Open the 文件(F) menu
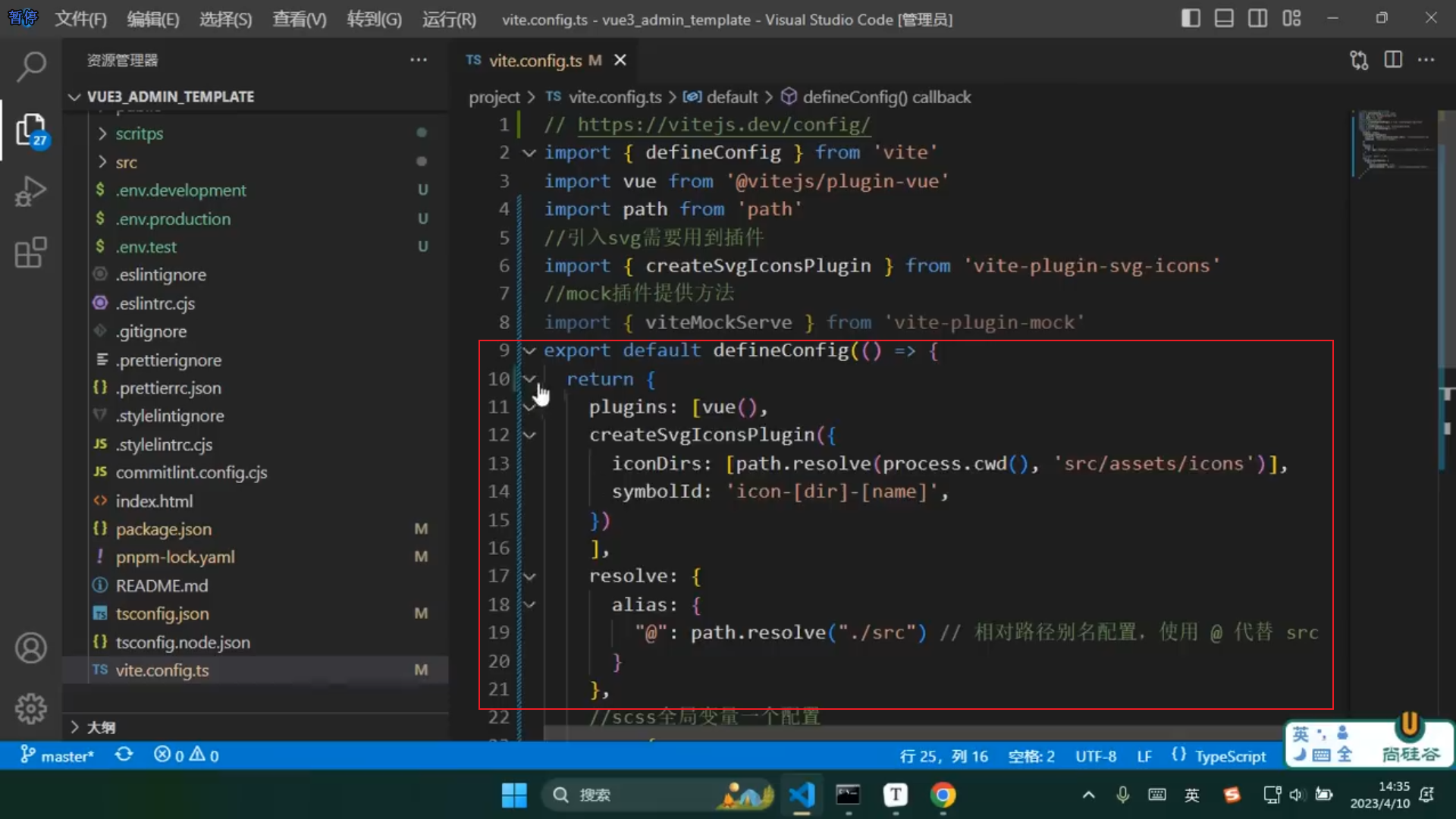The width and height of the screenshot is (1456, 819). (x=80, y=19)
